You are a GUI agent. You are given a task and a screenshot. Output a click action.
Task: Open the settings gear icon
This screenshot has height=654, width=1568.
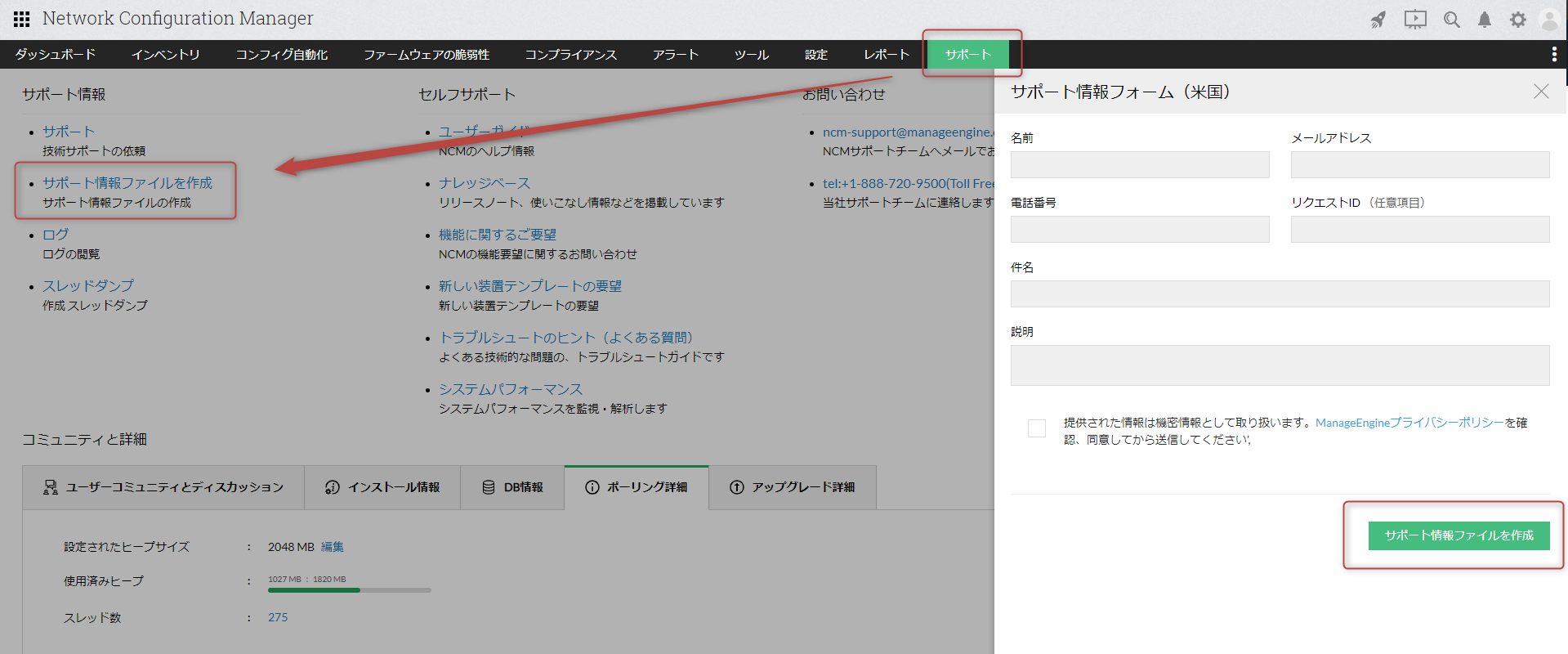[1517, 20]
